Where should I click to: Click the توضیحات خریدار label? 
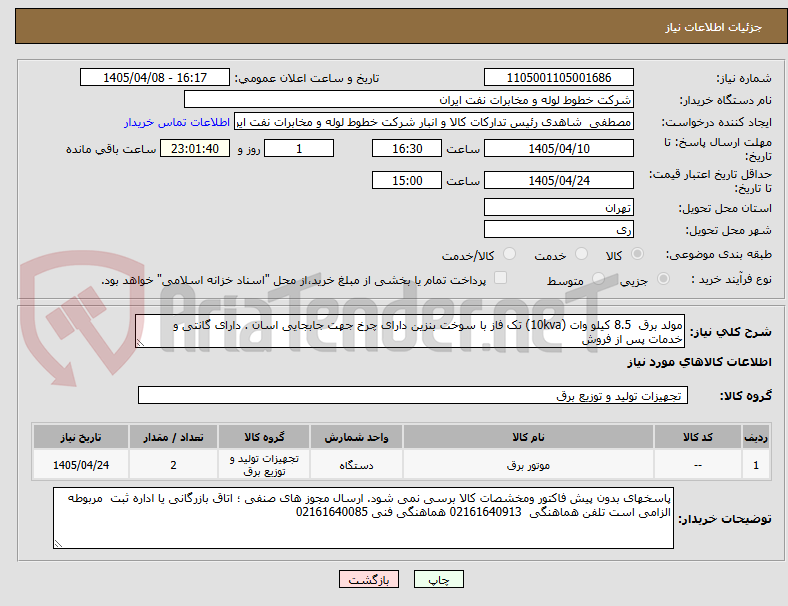click(x=725, y=519)
